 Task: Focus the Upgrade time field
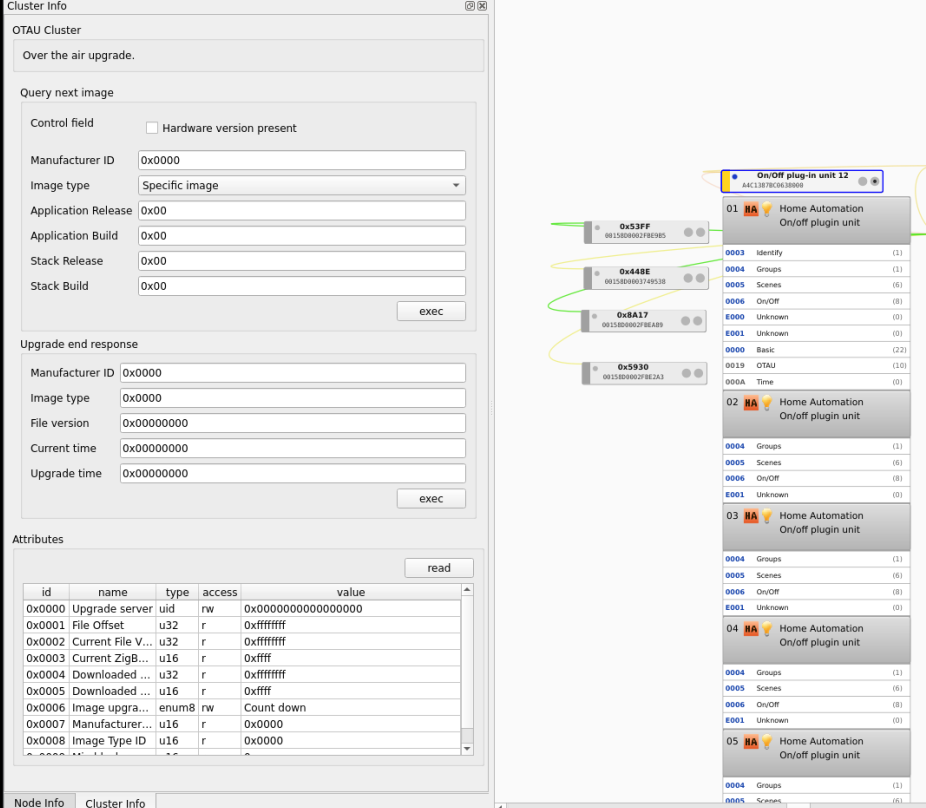click(x=293, y=473)
